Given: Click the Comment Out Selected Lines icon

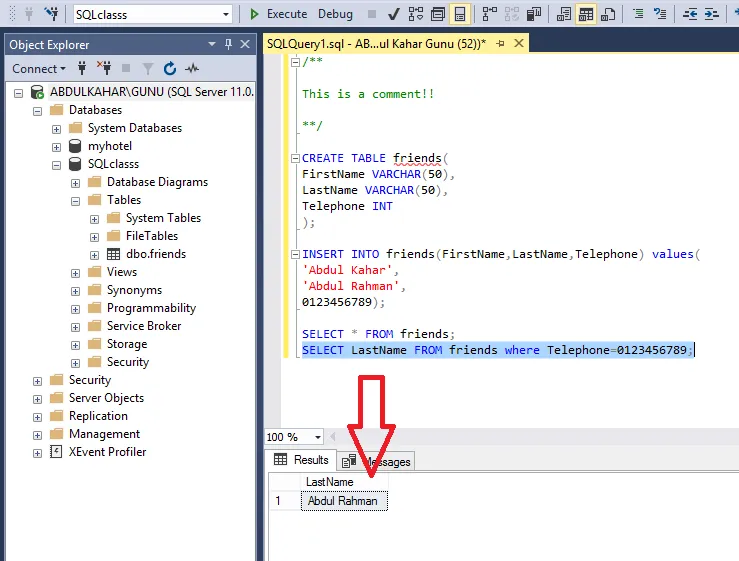Looking at the screenshot, I should tap(638, 14).
